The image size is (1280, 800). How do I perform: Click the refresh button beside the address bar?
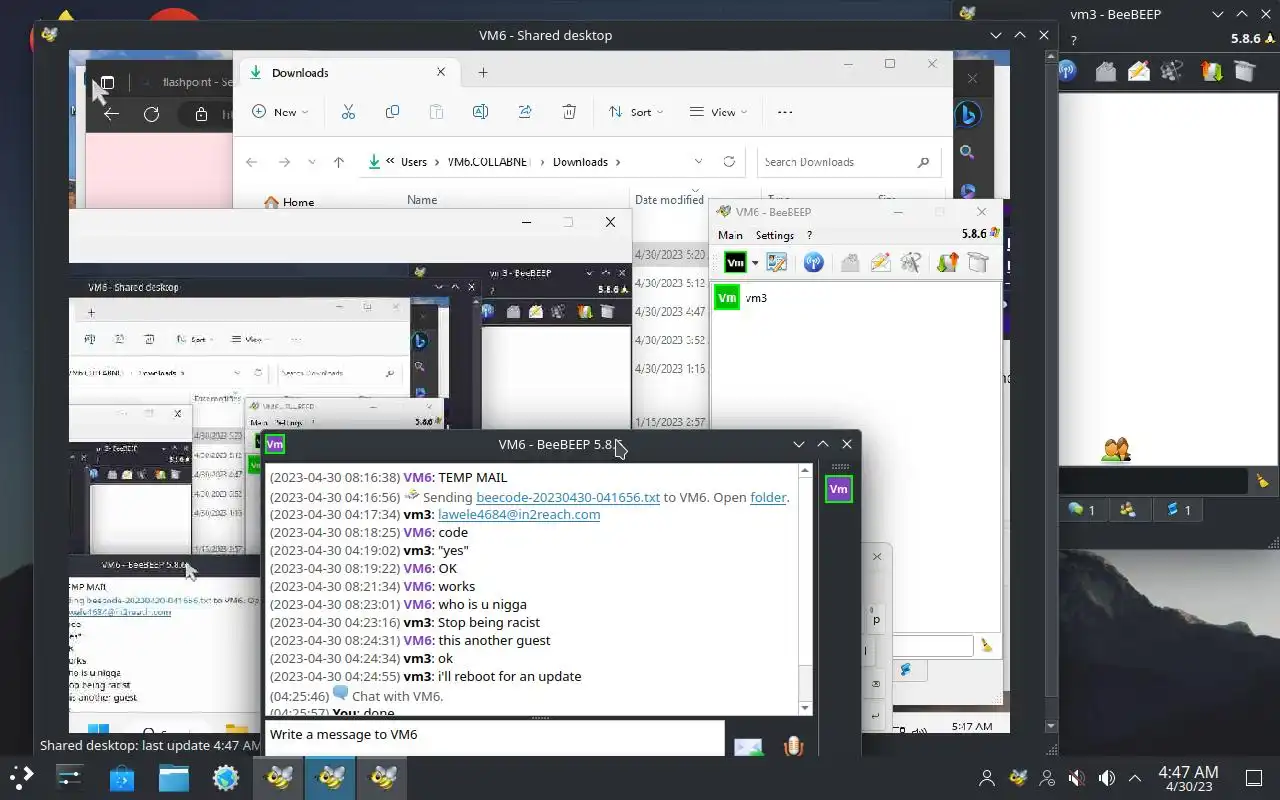(729, 162)
